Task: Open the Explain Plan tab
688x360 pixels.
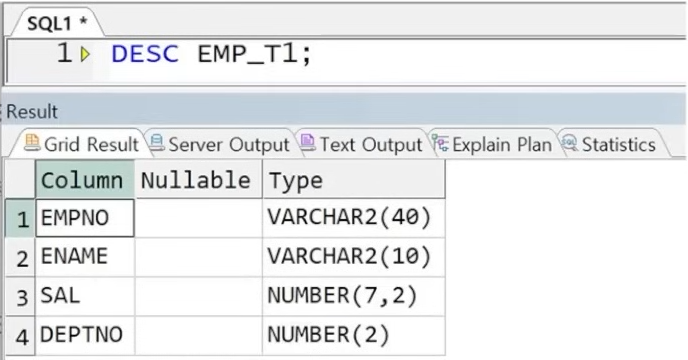Action: (x=492, y=144)
